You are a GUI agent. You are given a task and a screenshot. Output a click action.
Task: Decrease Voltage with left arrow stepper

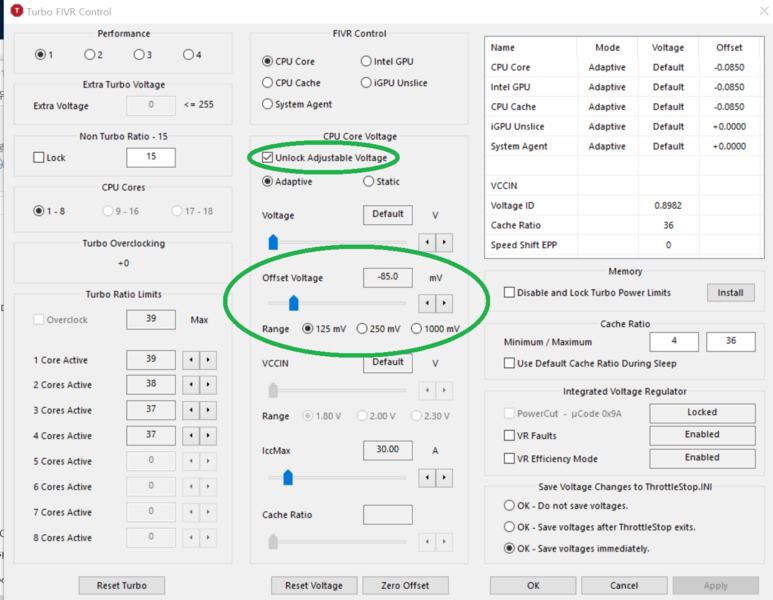427,242
